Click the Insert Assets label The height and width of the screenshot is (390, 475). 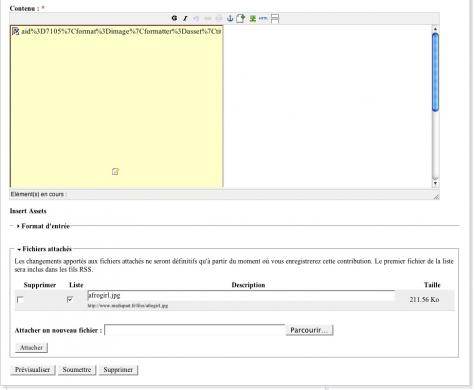[x=28, y=211]
